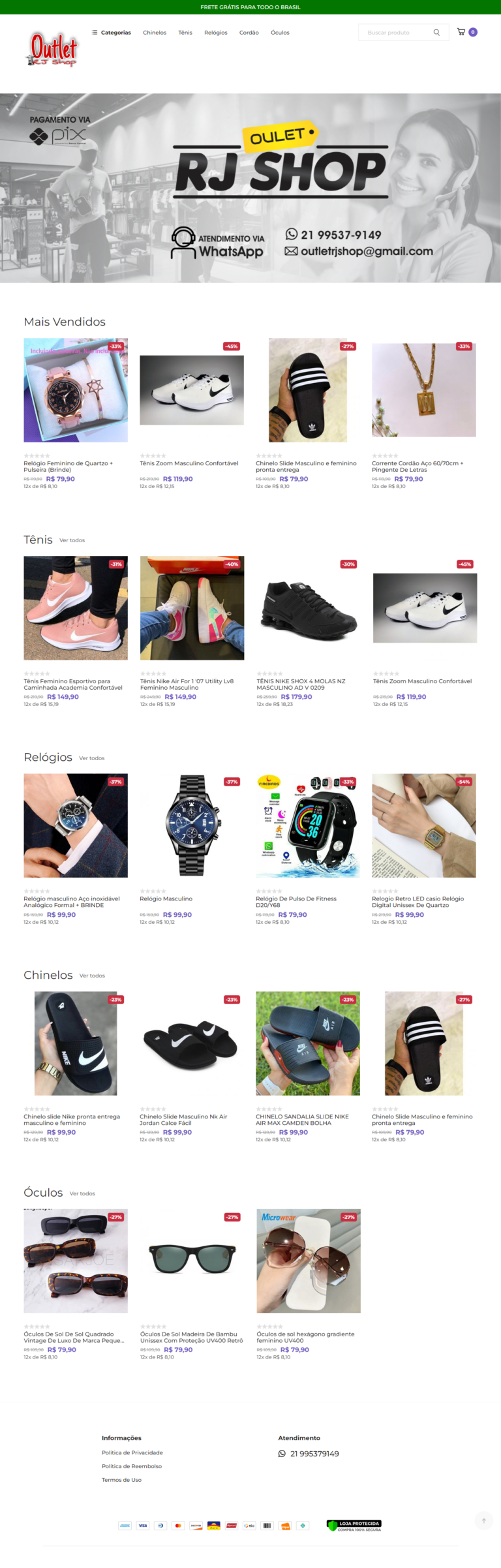Viewport: 501px width, 1568px height.
Task: Open the Corrente Cordão Aço necklace image
Action: (424, 390)
